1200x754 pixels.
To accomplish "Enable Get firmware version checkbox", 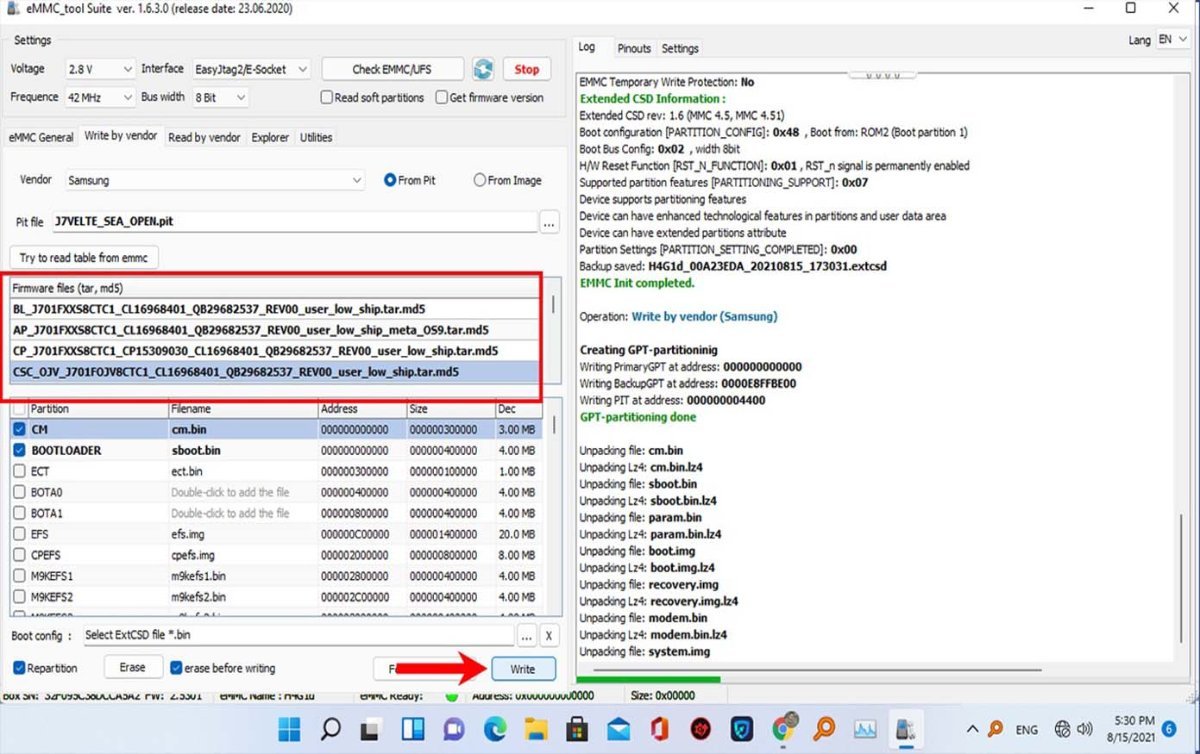I will tap(441, 97).
